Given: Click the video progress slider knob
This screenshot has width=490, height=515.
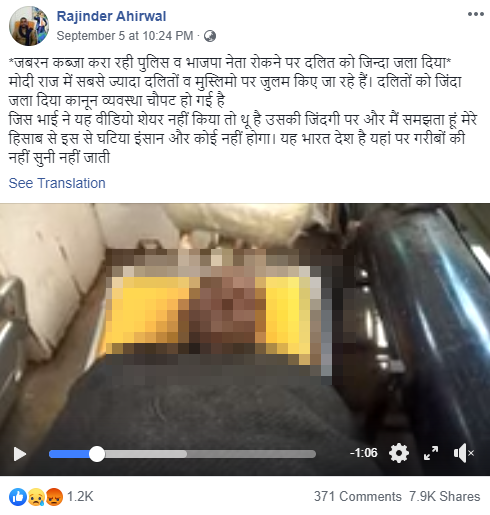Looking at the screenshot, I should tap(97, 454).
